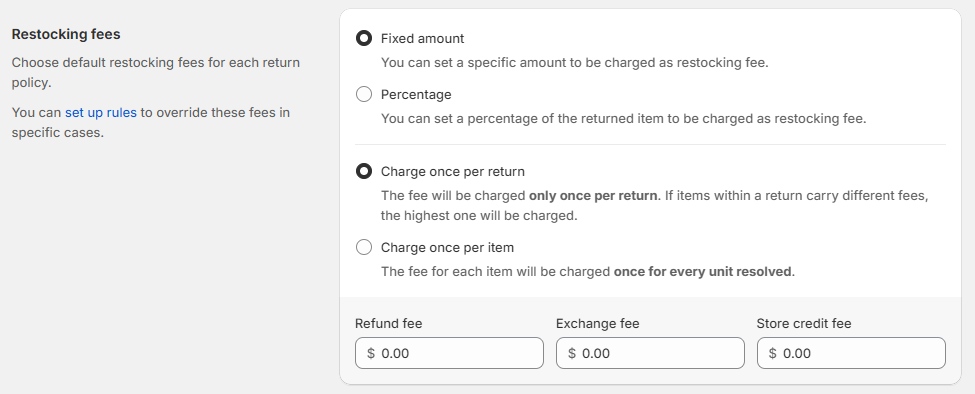
Task: Click the Charge once per return label
Action: [453, 172]
